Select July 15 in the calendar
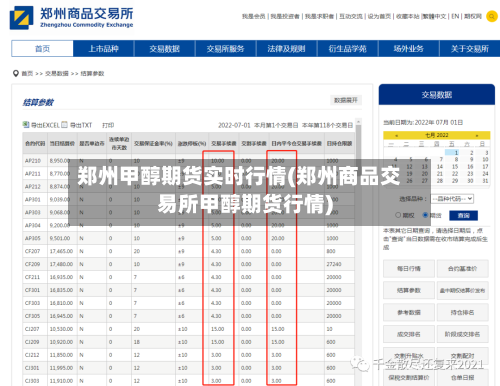This screenshot has width=500, height=386. (x=455, y=166)
